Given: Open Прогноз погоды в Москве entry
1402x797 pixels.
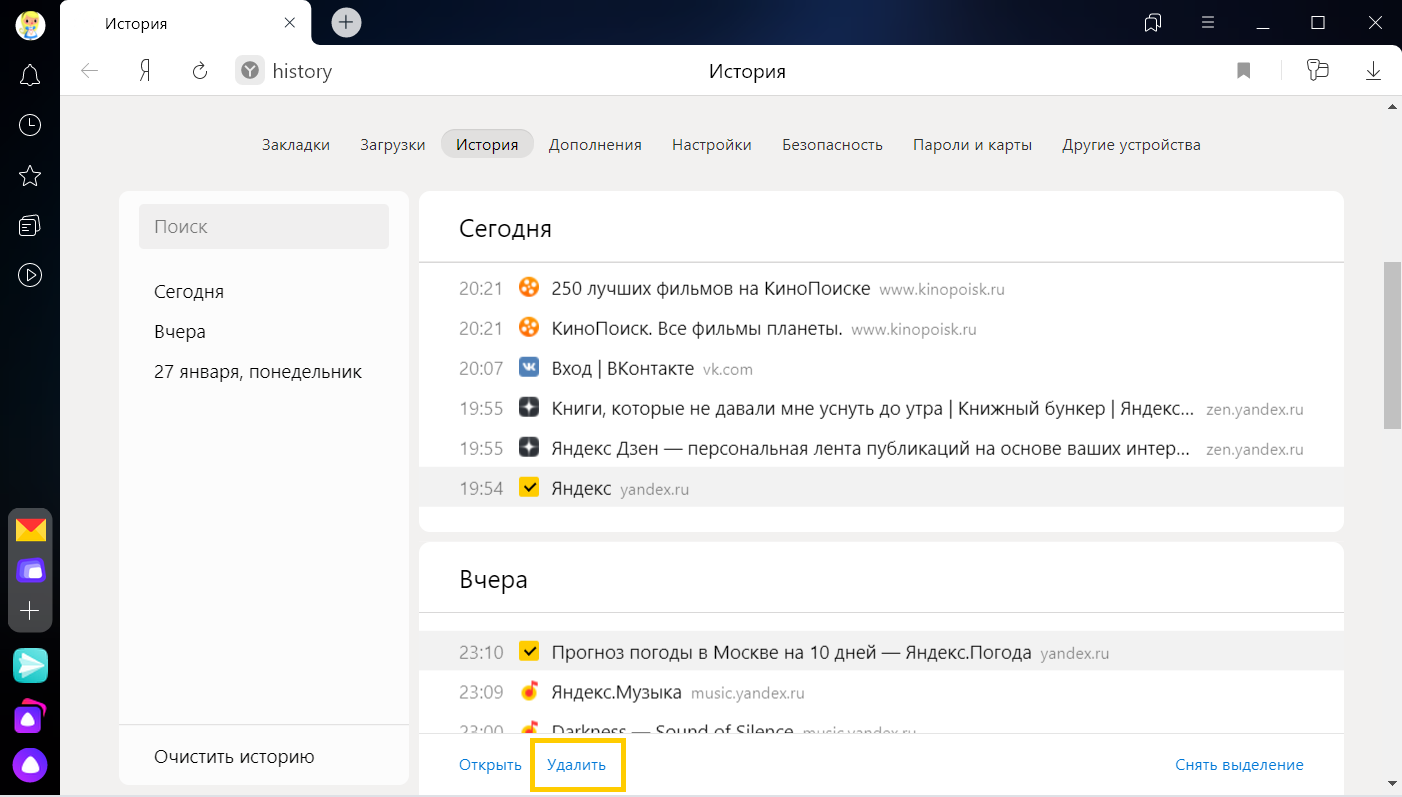Looking at the screenshot, I should (791, 653).
